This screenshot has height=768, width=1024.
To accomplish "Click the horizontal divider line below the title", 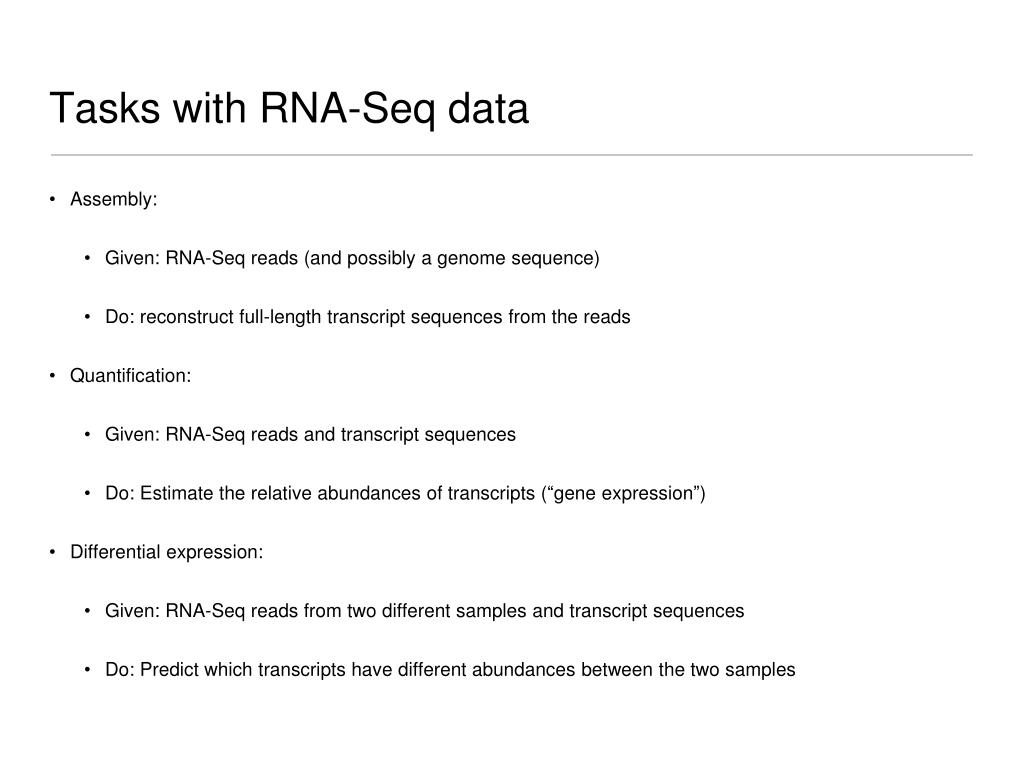I will click(x=512, y=155).
